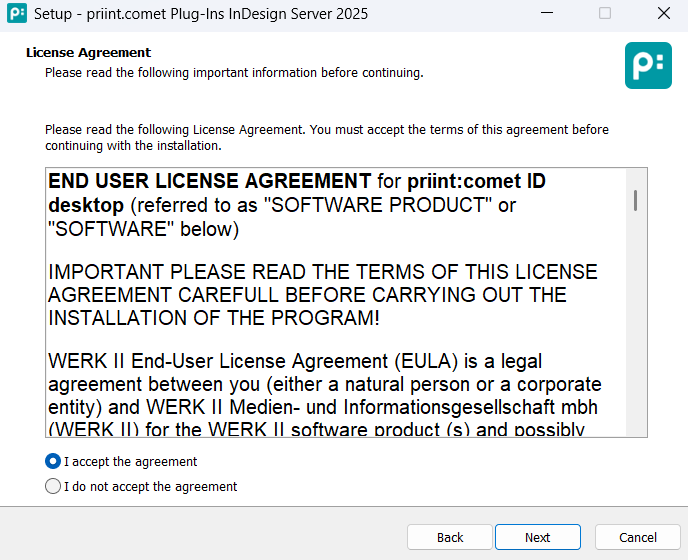Go back with the Back button
The width and height of the screenshot is (688, 560).
pyautogui.click(x=450, y=537)
